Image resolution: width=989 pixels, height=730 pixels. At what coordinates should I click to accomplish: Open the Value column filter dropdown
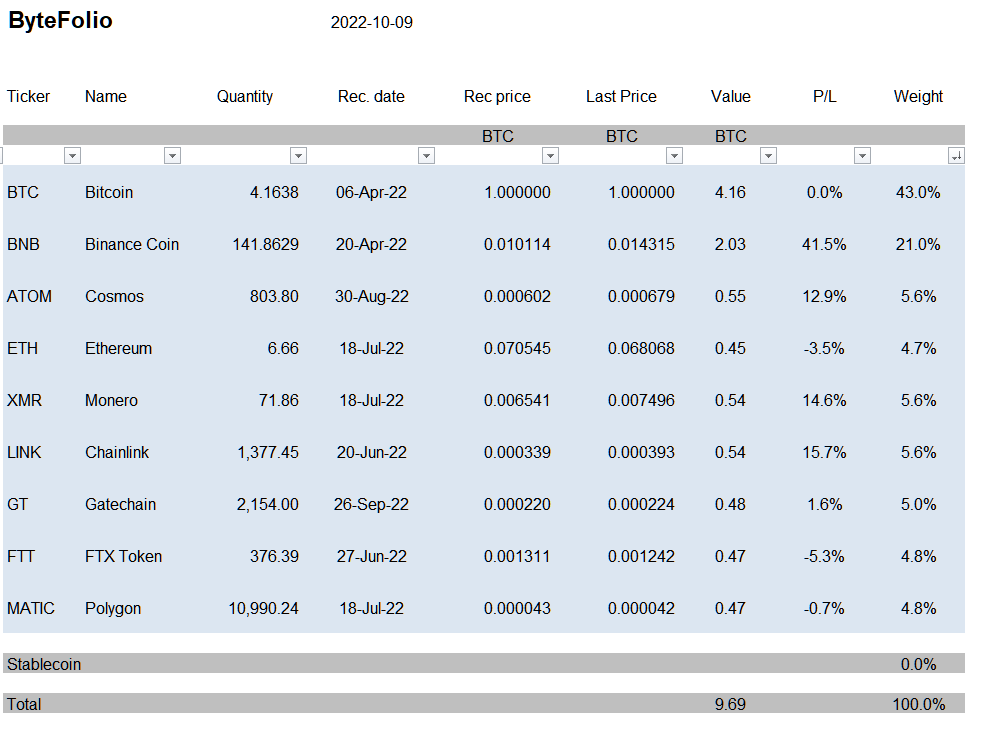coord(768,156)
